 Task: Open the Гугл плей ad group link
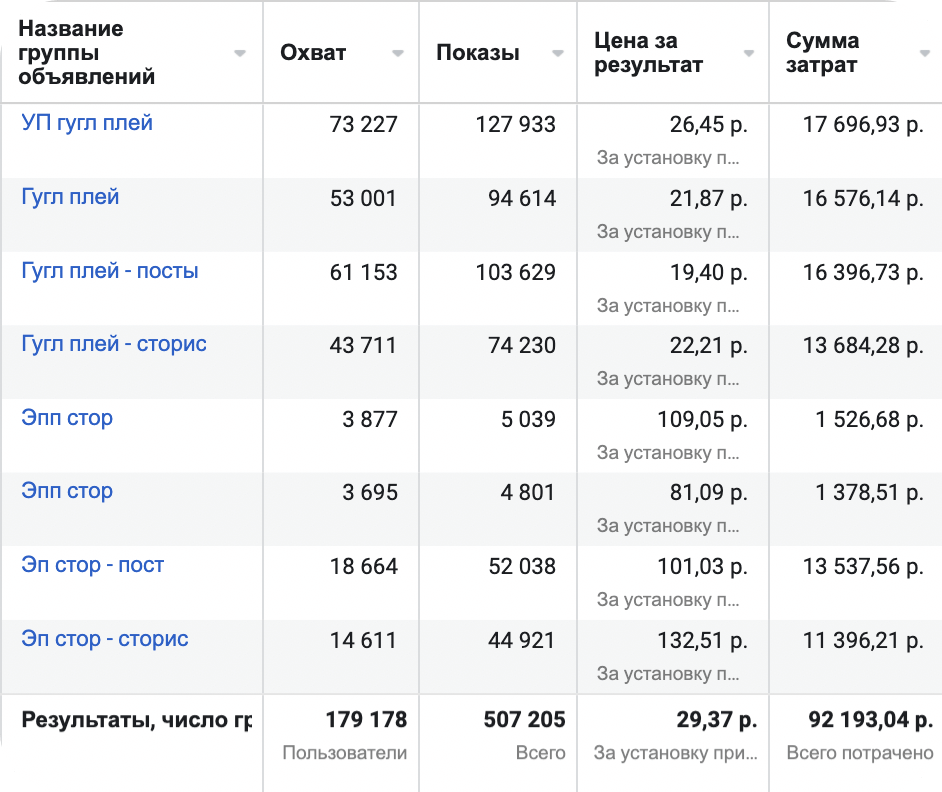coord(70,197)
